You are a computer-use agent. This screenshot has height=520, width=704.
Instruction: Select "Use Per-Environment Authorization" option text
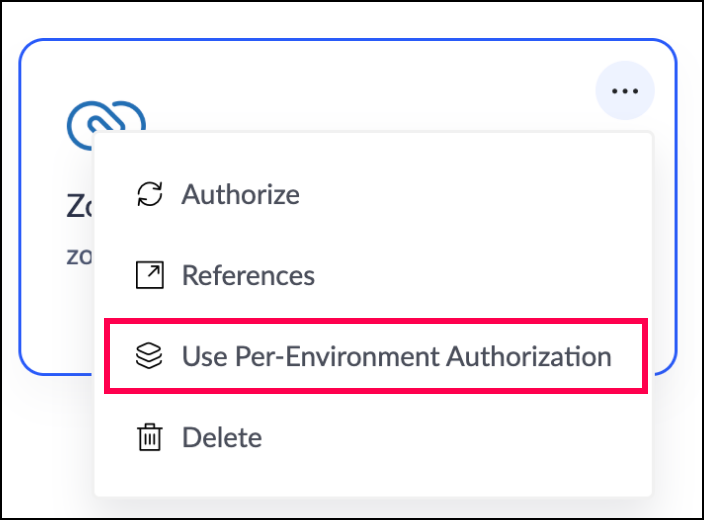[396, 356]
